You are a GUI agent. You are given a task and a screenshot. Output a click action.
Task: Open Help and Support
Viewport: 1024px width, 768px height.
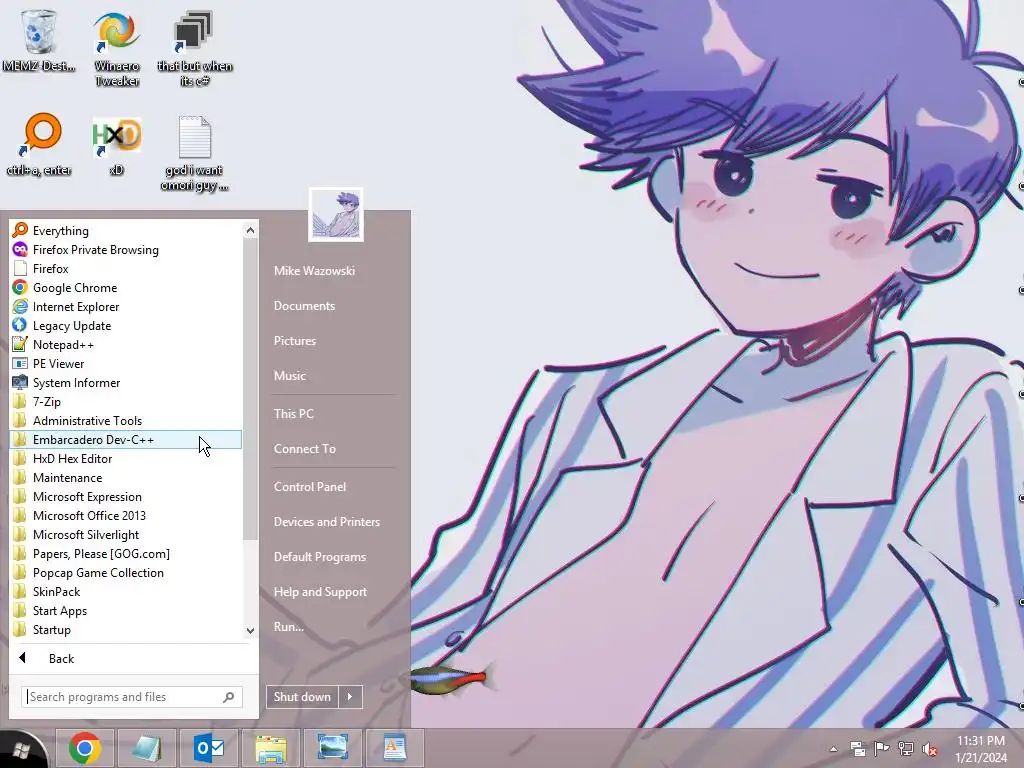click(320, 592)
